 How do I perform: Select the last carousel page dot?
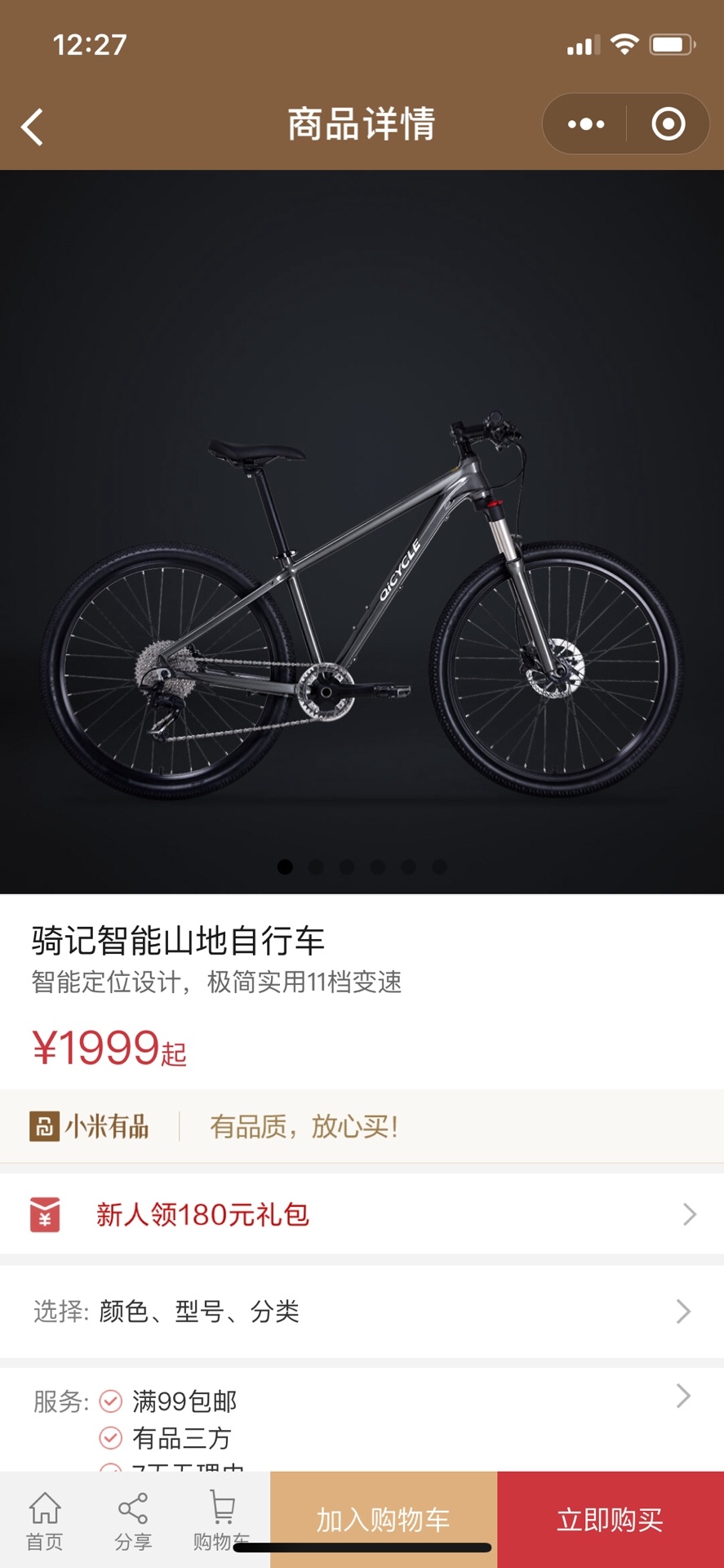439,866
